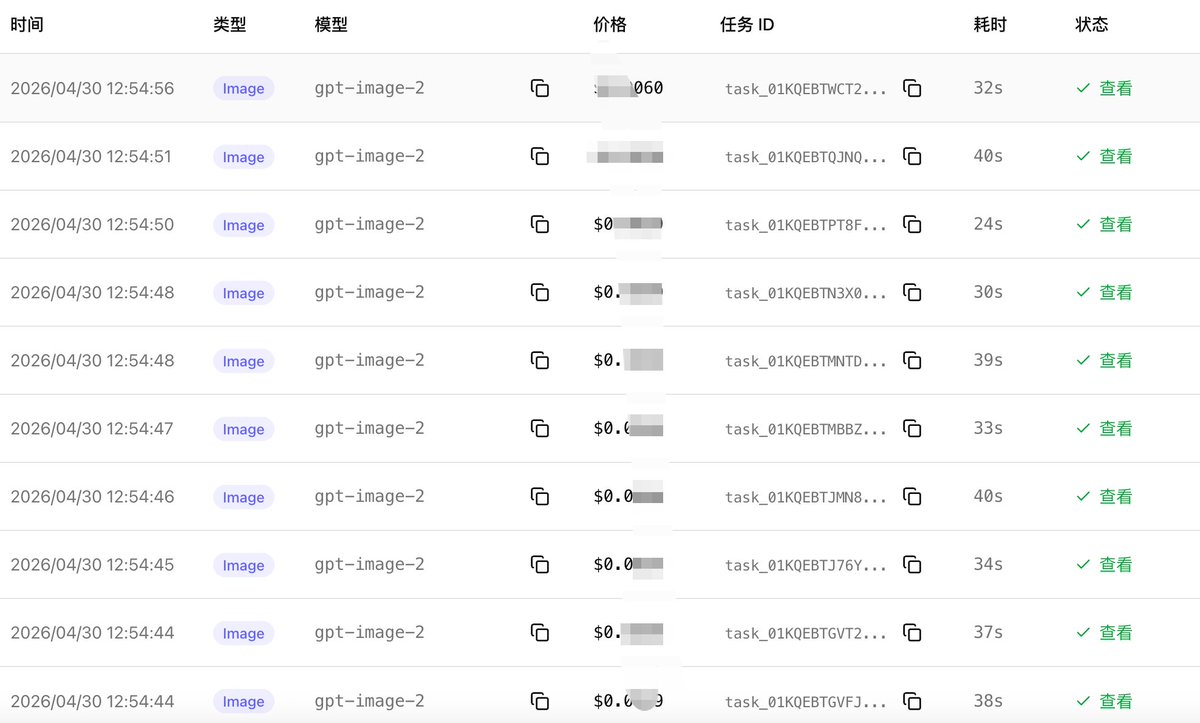Click the 状态 column header
Screen dimensions: 1200x723
point(1092,24)
